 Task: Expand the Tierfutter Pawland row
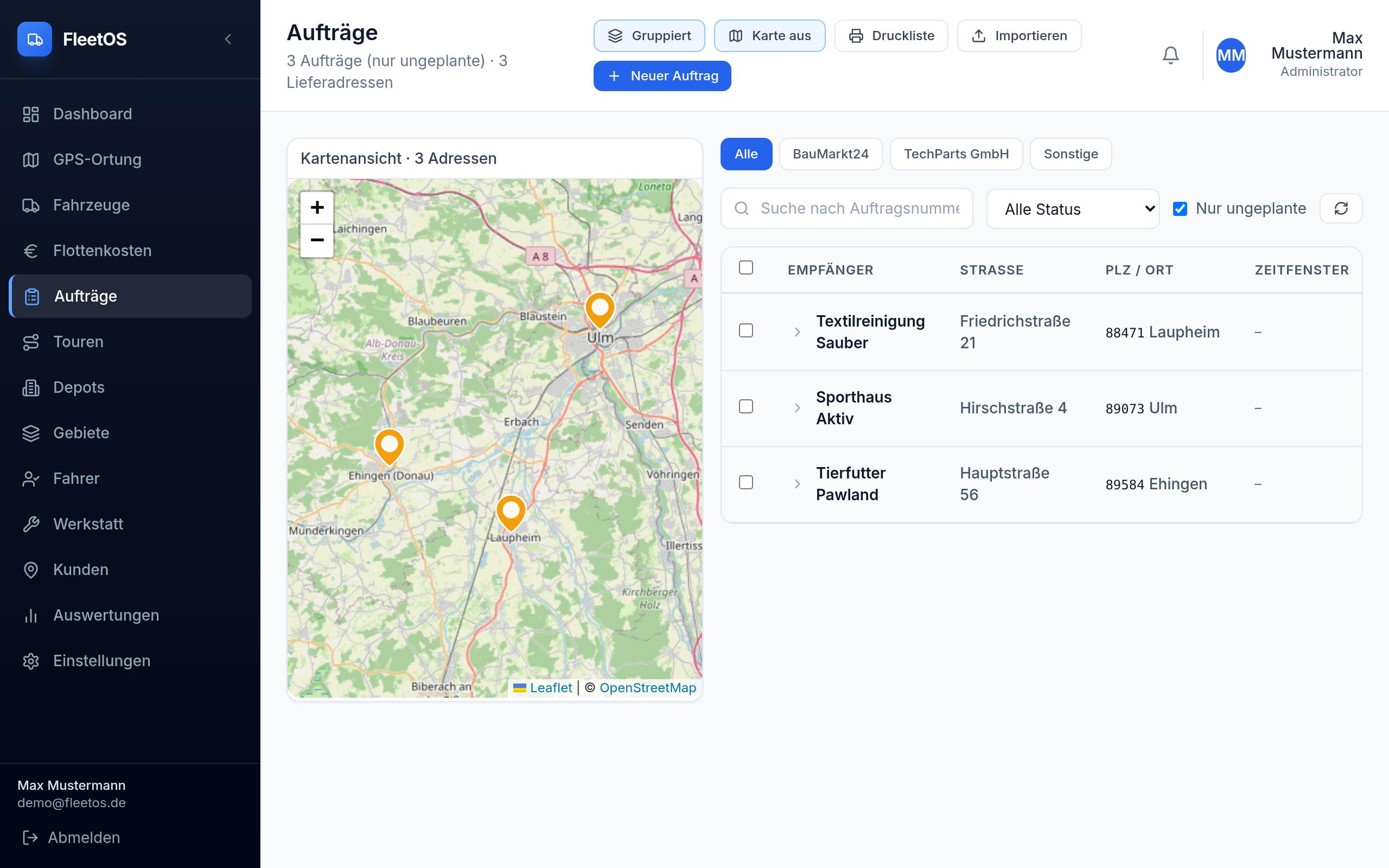[797, 484]
